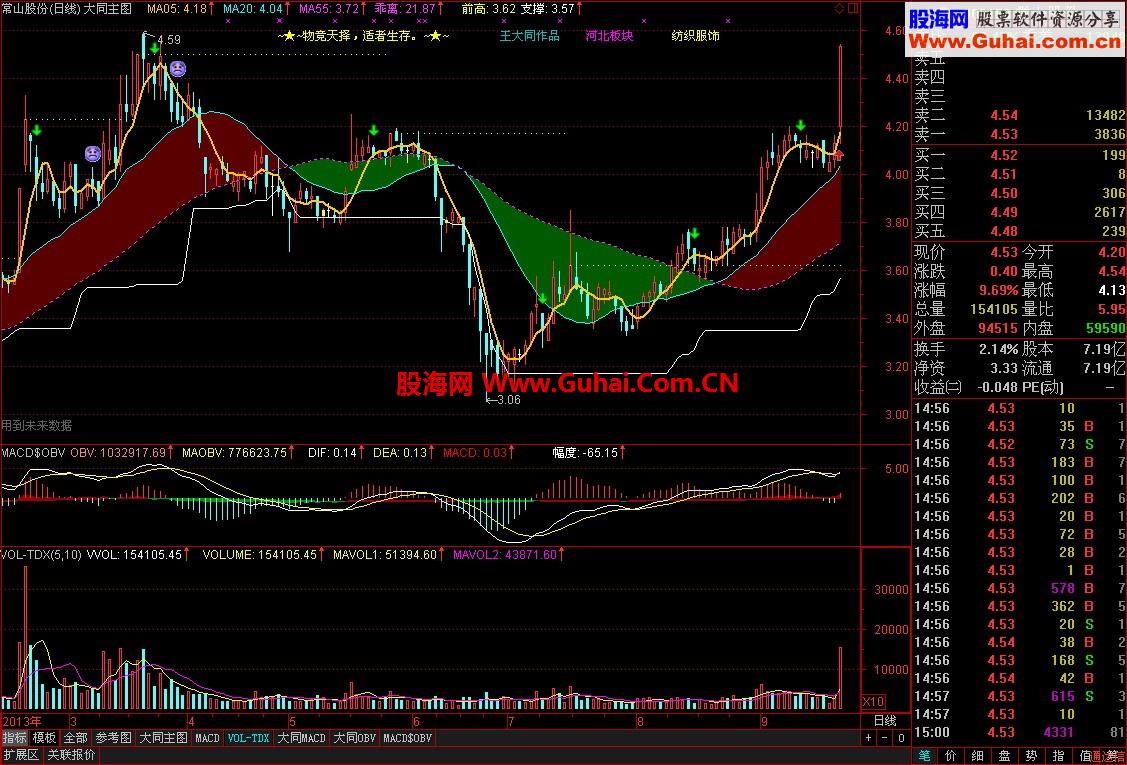Click the 买一 4.52 bid row
The image size is (1127, 765).
pos(1019,155)
